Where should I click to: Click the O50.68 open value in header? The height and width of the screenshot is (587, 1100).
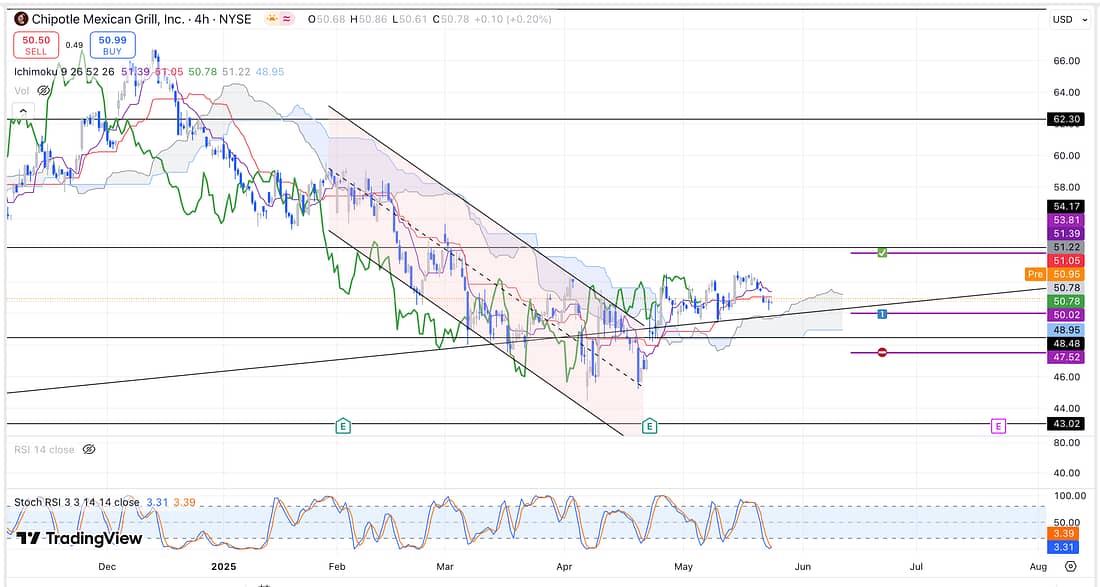pyautogui.click(x=326, y=19)
